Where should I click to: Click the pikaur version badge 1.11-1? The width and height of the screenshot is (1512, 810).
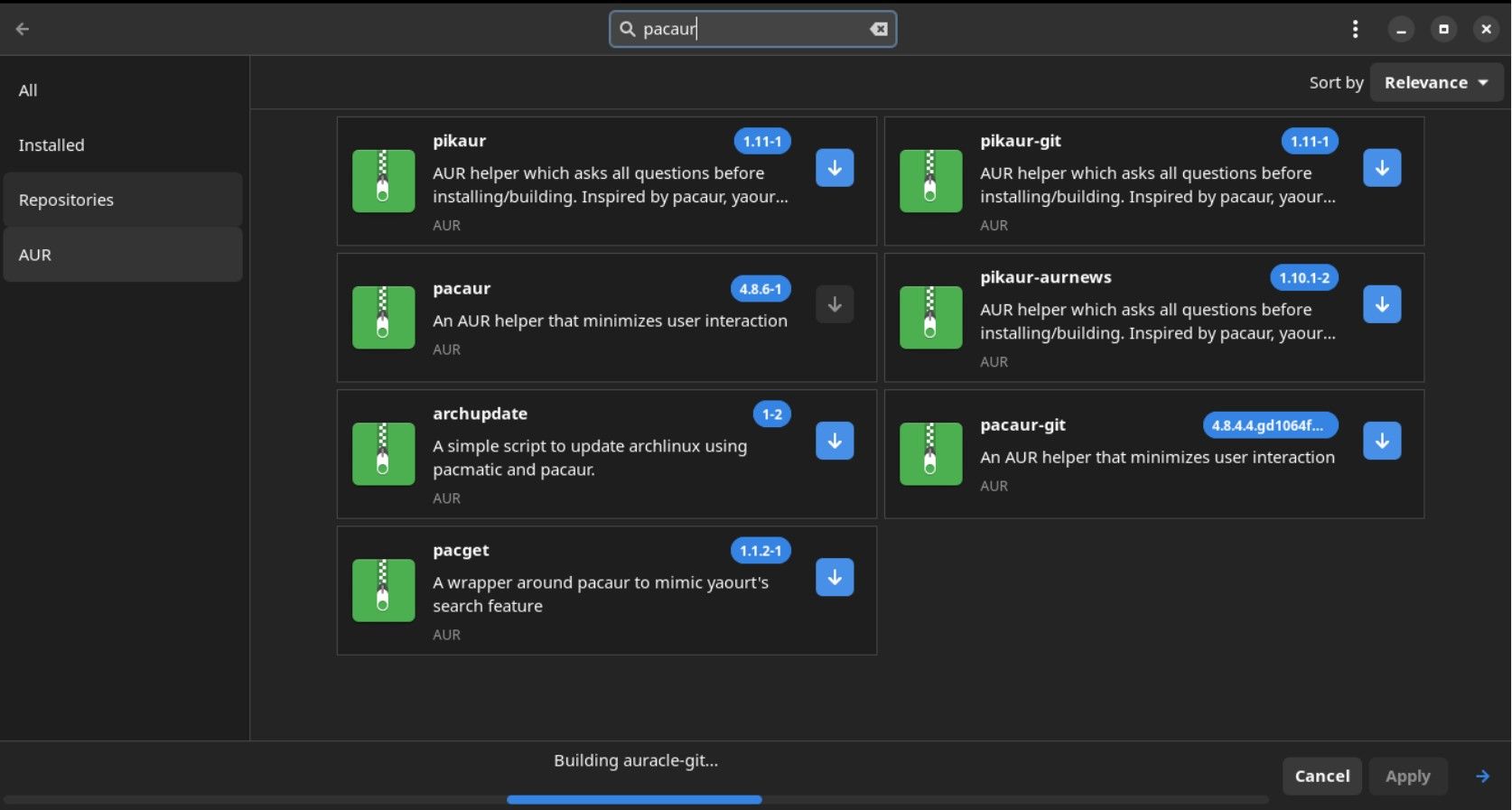[762, 141]
